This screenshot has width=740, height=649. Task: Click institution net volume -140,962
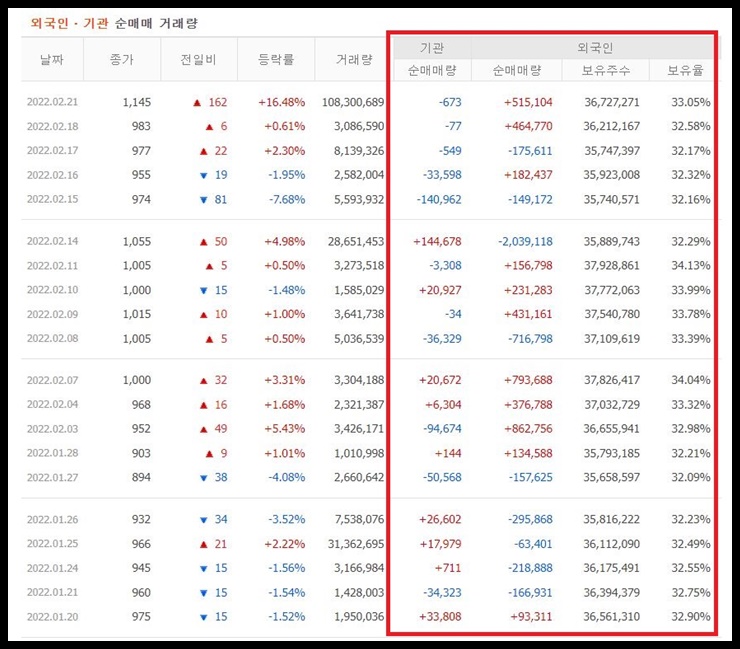pos(439,200)
